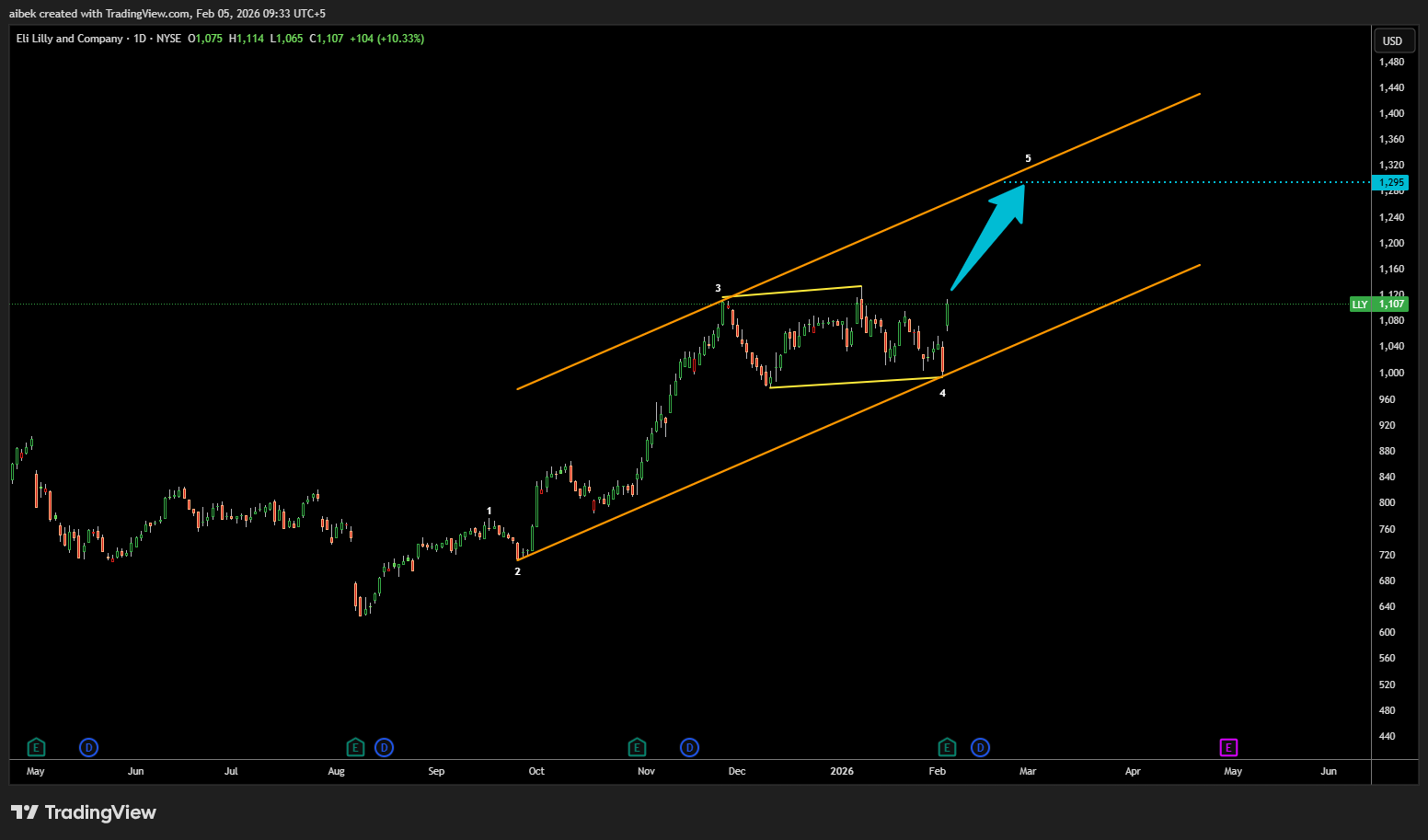1428x840 pixels.
Task: Click the 1,200 price axis label
Action: click(1391, 244)
